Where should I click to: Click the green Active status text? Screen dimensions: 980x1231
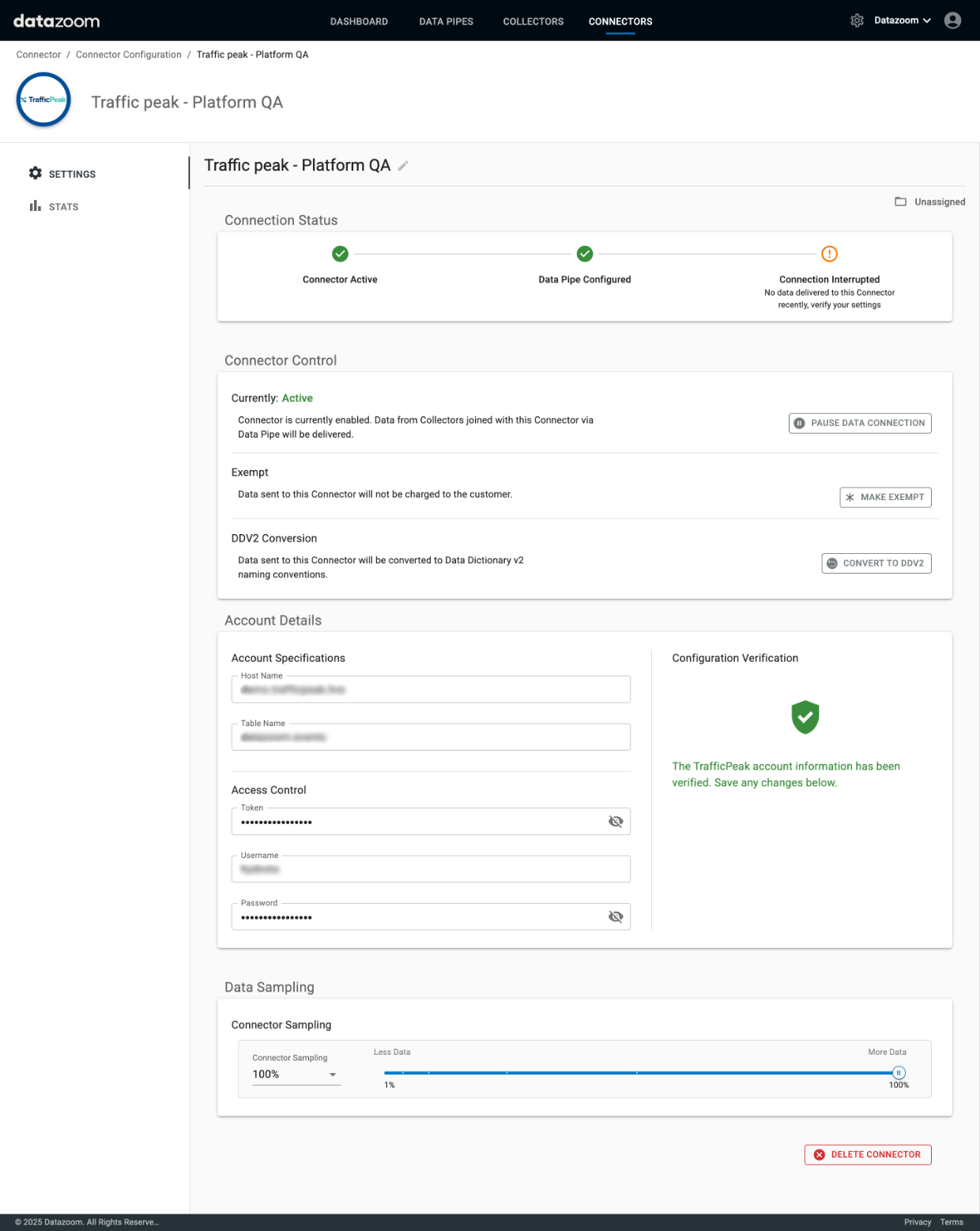tap(297, 398)
